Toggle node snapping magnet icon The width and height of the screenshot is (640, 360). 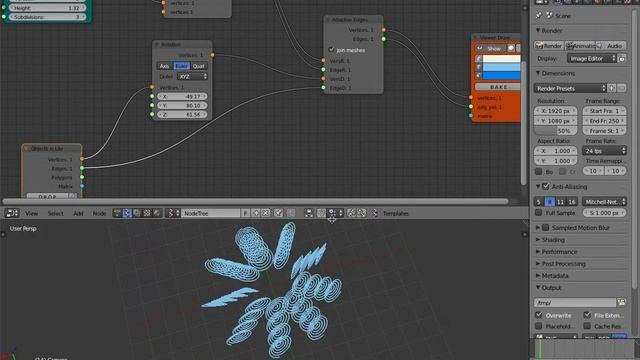[322, 213]
